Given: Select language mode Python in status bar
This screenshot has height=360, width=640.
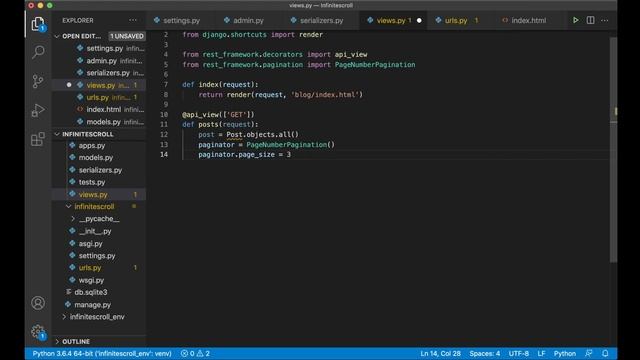Looking at the screenshot, I should point(564,353).
